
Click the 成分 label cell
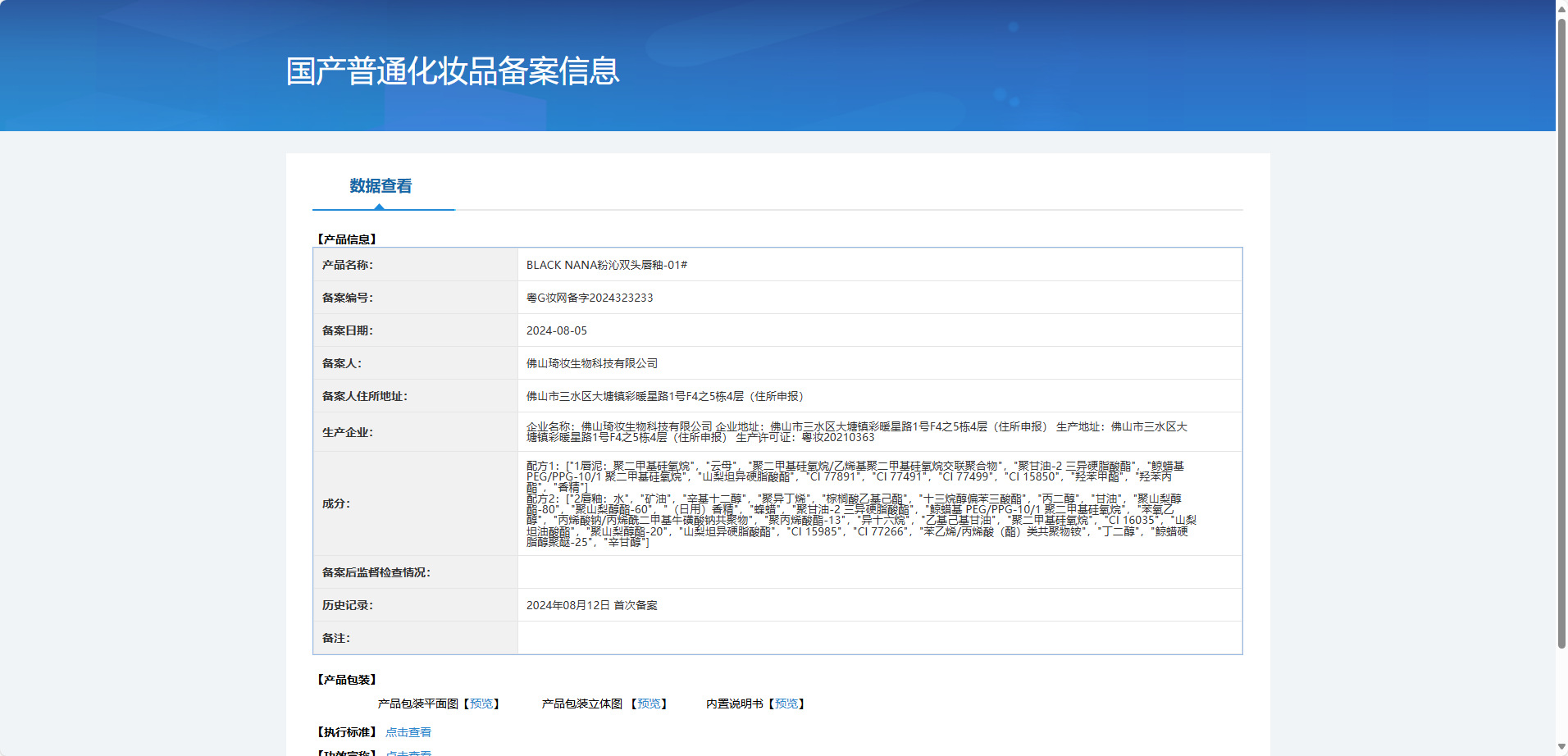click(416, 503)
